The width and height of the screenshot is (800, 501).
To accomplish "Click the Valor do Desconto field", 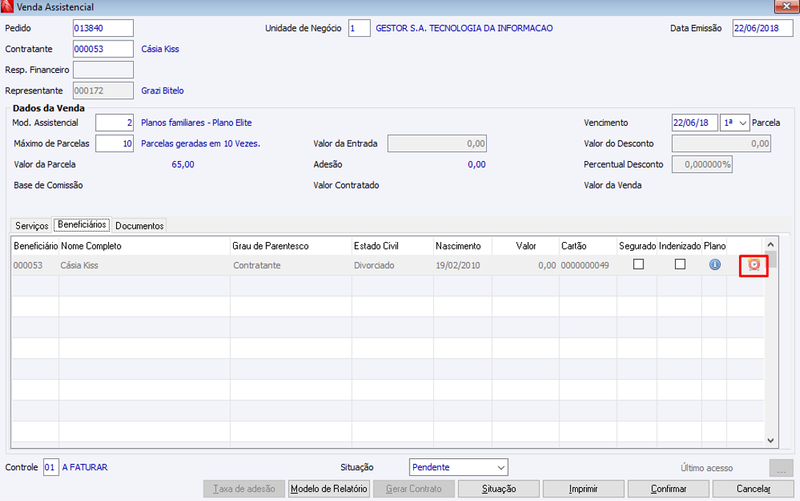I will pos(721,144).
